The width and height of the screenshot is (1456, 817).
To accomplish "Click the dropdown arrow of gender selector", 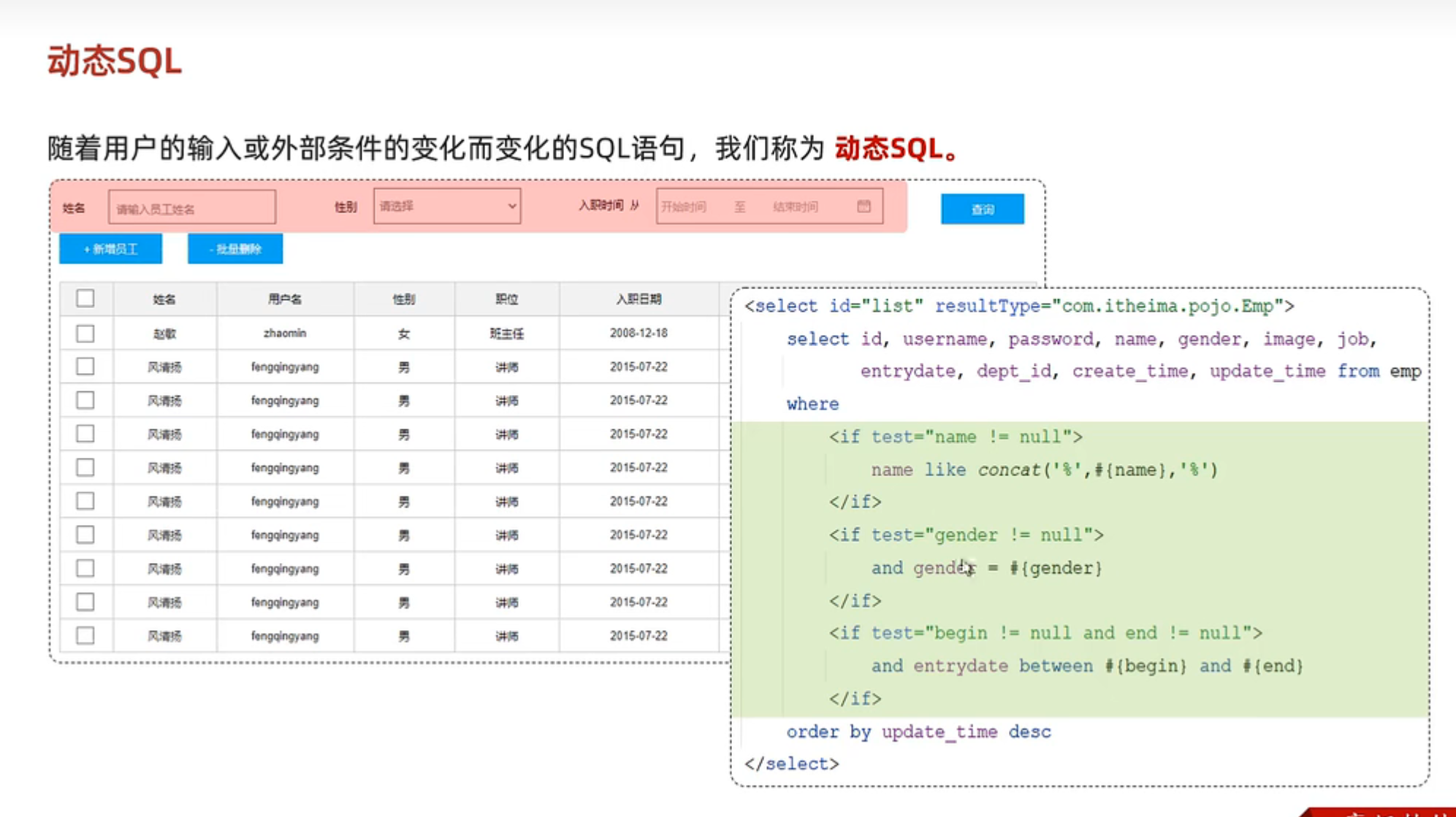I will tap(511, 207).
